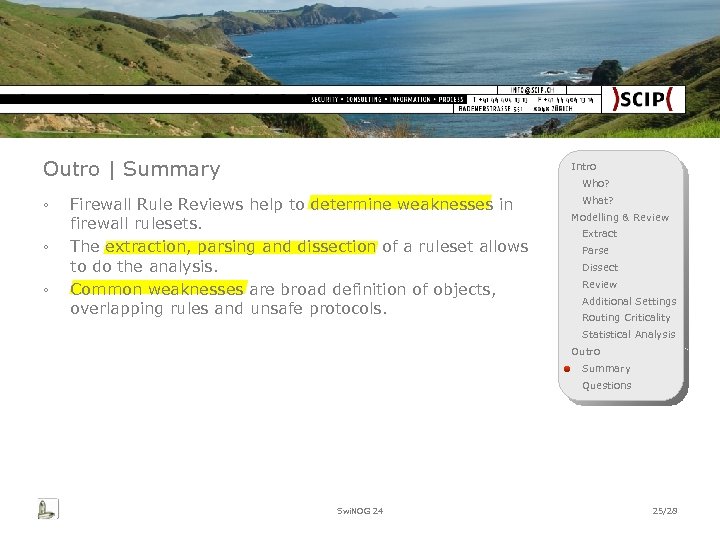This screenshot has width=720, height=540.
Task: Open the Statistical Analysis entry
Action: coord(629,335)
